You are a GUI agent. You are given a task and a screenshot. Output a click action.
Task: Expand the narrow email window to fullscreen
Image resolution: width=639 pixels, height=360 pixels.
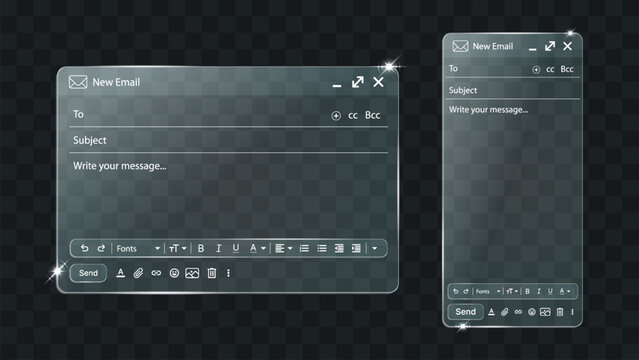point(550,46)
